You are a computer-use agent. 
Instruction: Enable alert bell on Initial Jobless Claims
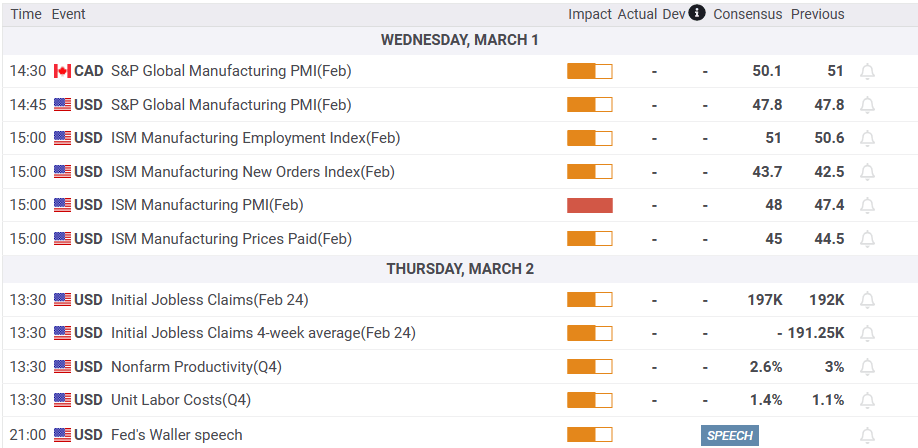(x=867, y=299)
